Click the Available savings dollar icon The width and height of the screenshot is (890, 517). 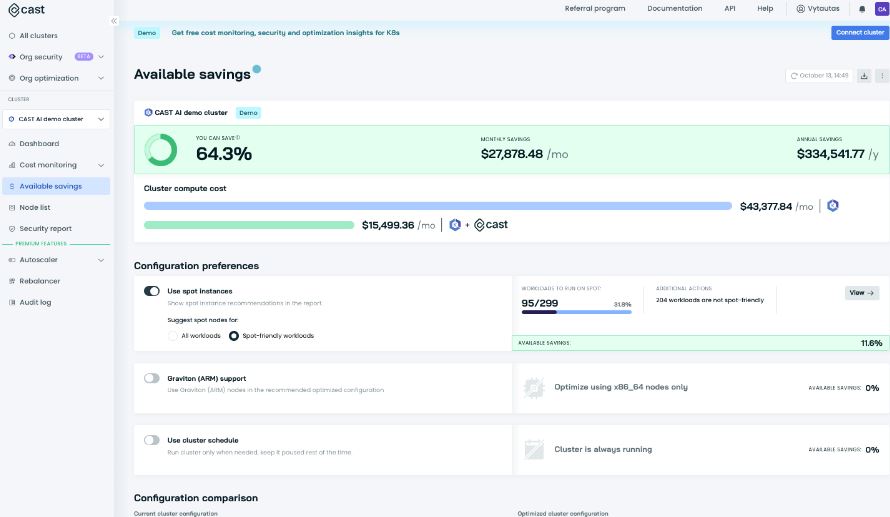[12, 186]
